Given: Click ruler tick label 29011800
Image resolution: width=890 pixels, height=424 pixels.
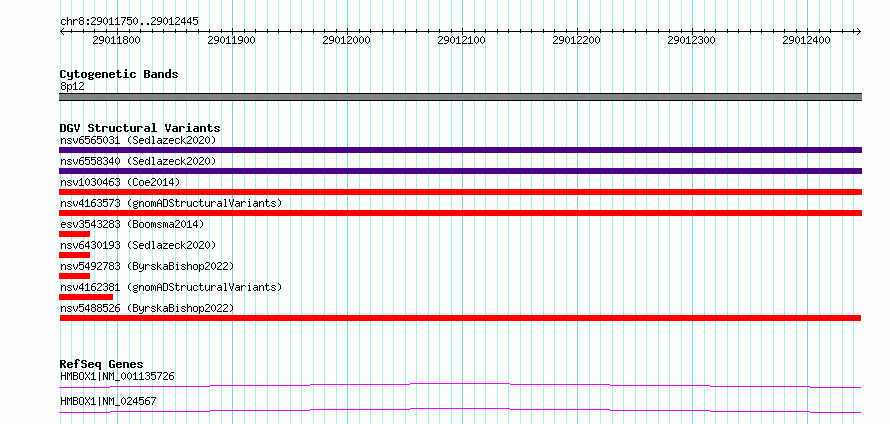Looking at the screenshot, I should coord(116,40).
